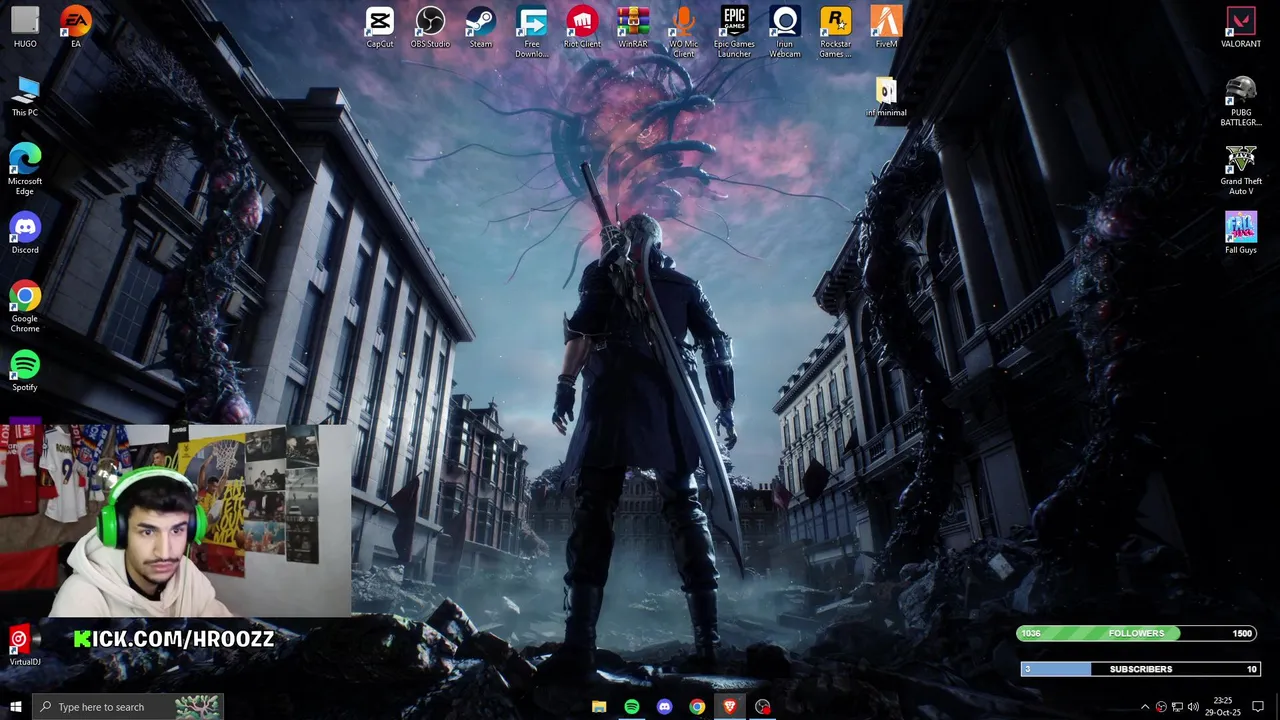
Task: Open the Free Download Manager shortcut
Action: [x=532, y=32]
